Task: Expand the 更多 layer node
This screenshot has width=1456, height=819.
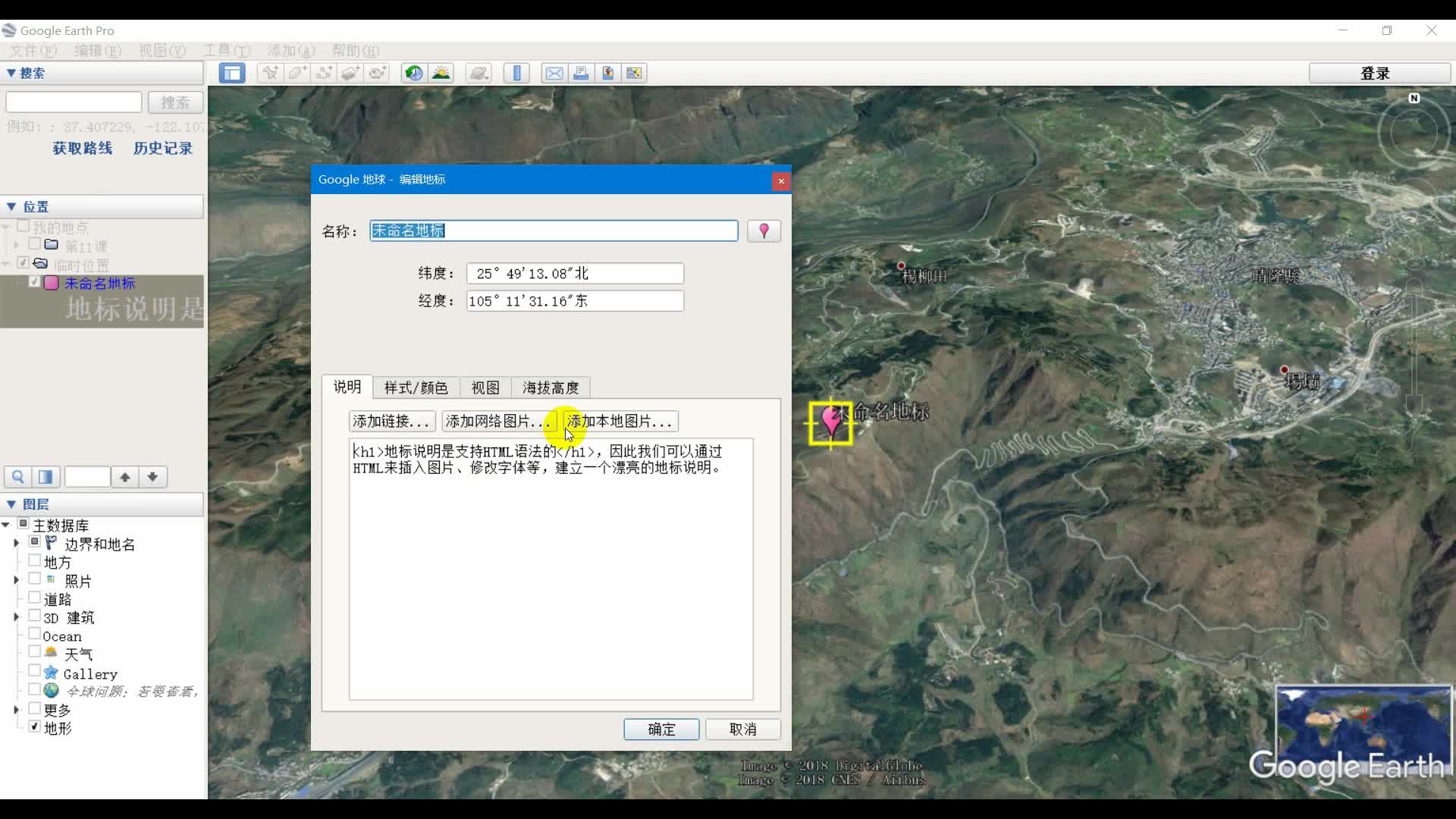Action: (16, 710)
